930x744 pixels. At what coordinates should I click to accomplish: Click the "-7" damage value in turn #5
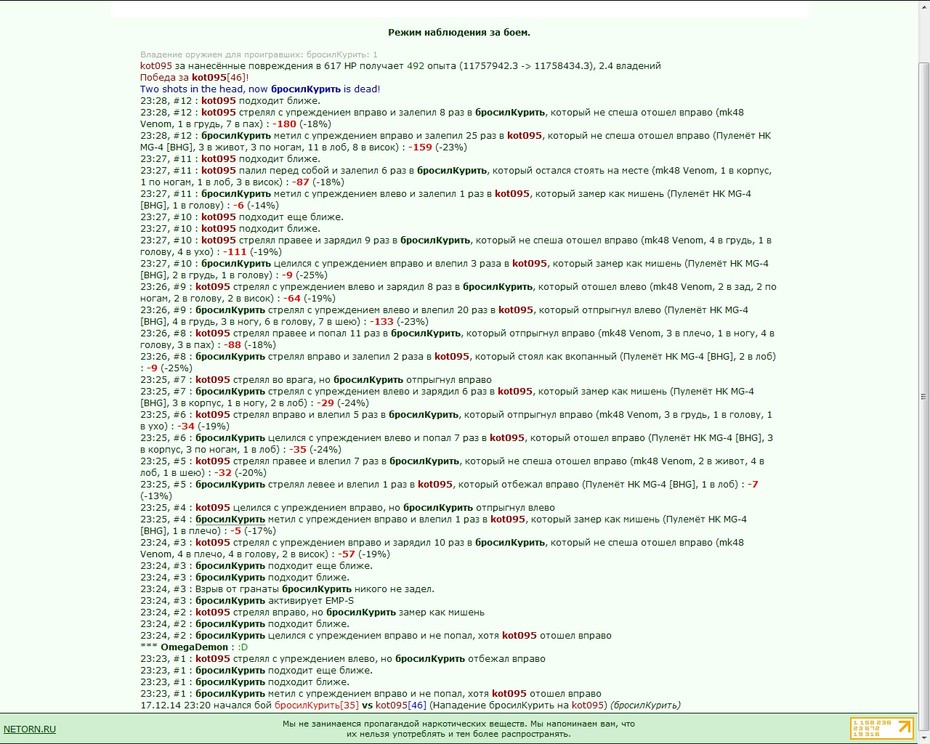click(753, 485)
